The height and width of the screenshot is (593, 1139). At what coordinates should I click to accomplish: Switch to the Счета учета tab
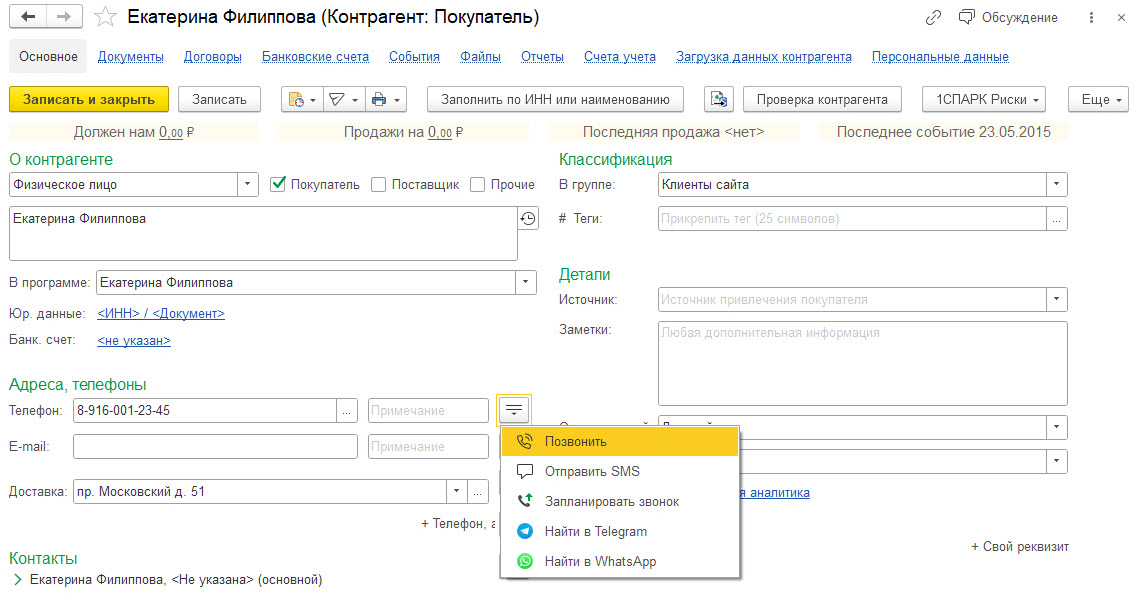[x=620, y=57]
